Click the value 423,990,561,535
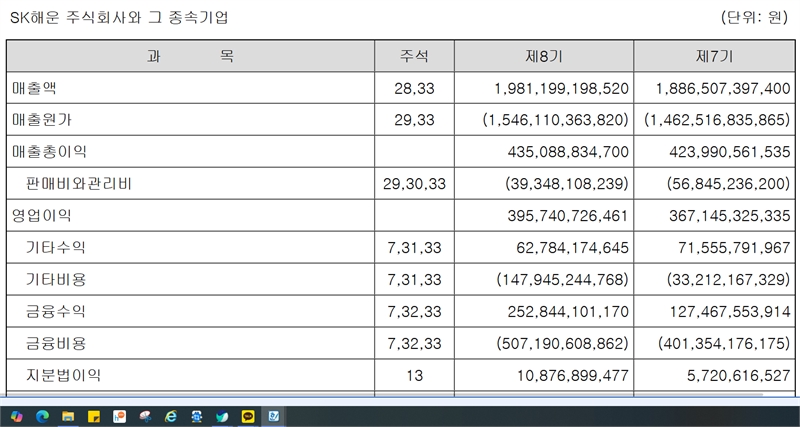This screenshot has width=800, height=427. [730, 152]
